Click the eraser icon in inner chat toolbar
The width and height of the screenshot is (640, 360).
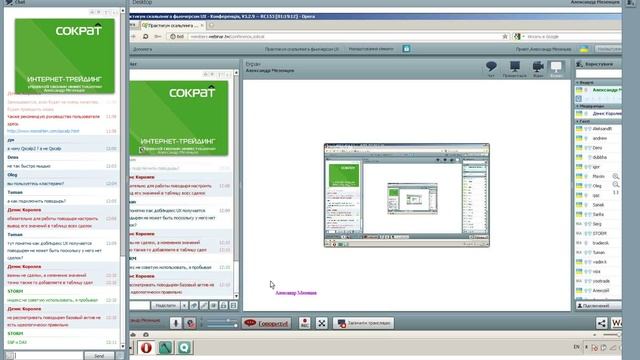tap(193, 305)
